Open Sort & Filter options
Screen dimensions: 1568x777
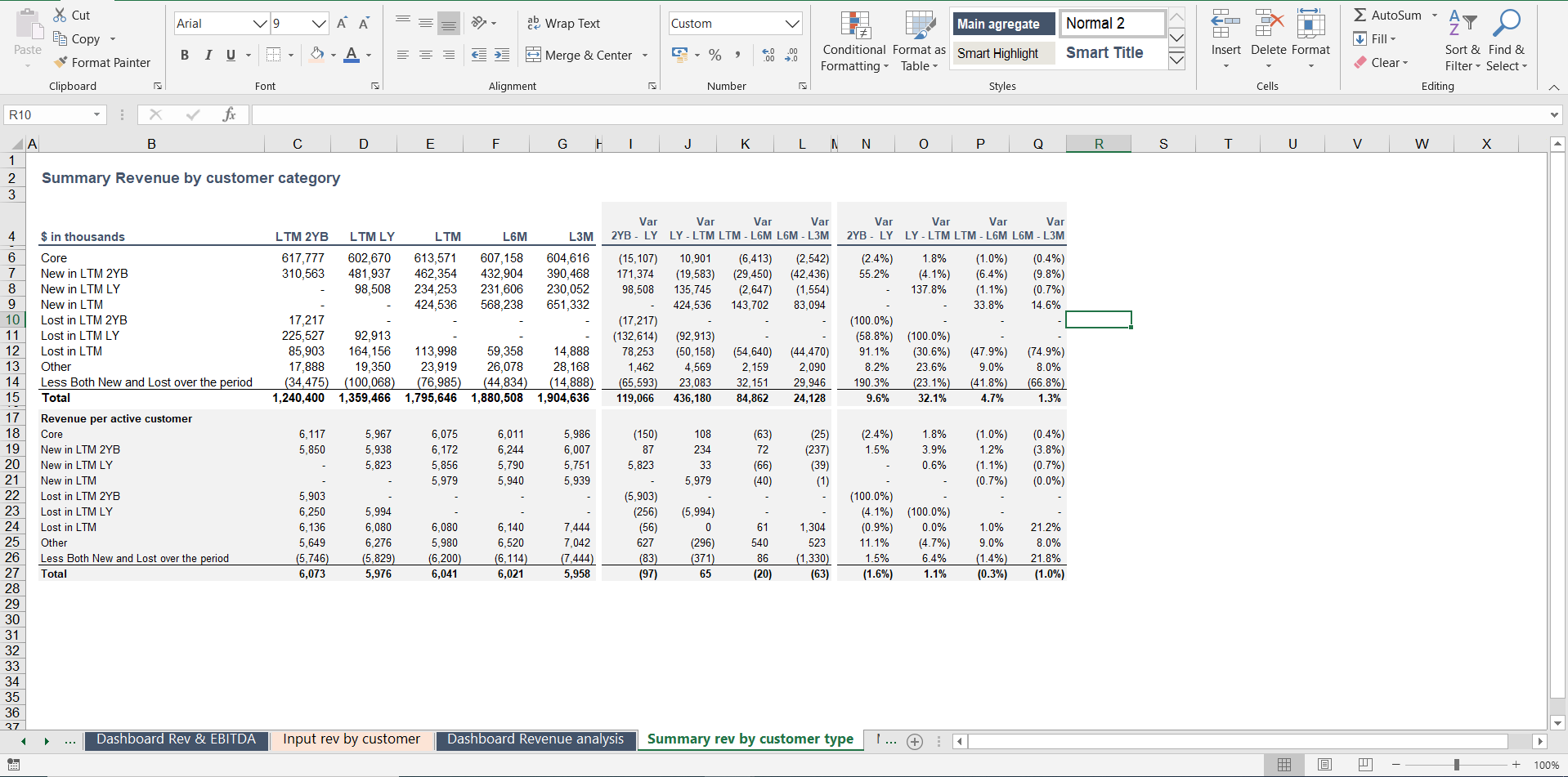coord(1463,41)
